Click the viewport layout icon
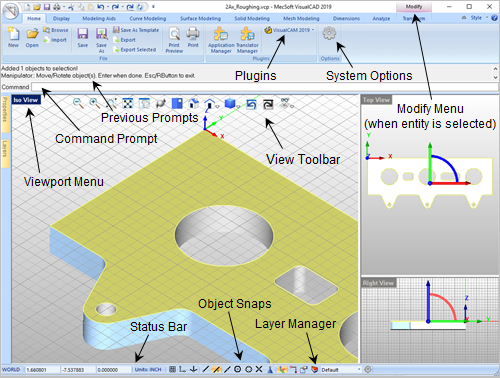Viewport: 500px width, 378px height. 177,103
